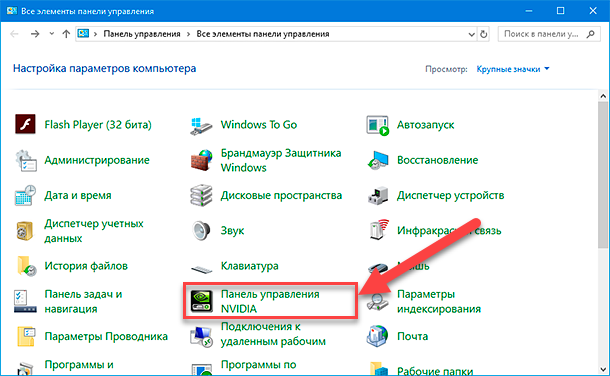
Task: Click the vertical scrollbar thumb
Action: [x=603, y=175]
